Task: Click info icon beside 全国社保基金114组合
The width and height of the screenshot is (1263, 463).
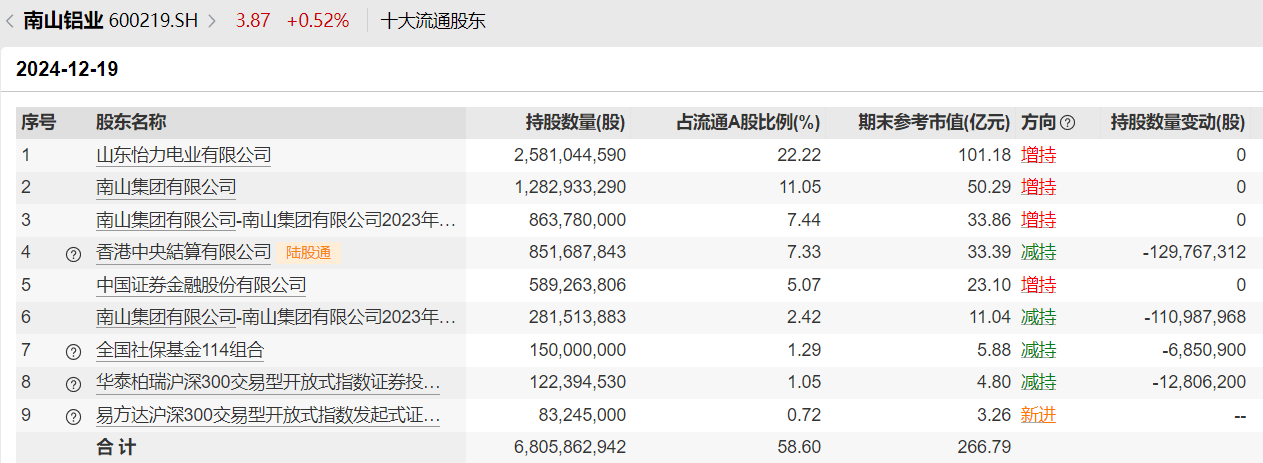Action: [73, 351]
